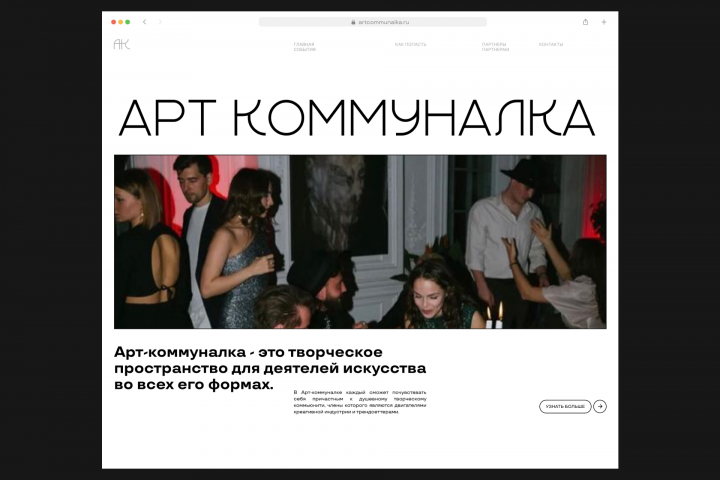Open the КАК ПОПАСТЬ menu item
This screenshot has height=480, width=720.
point(411,45)
